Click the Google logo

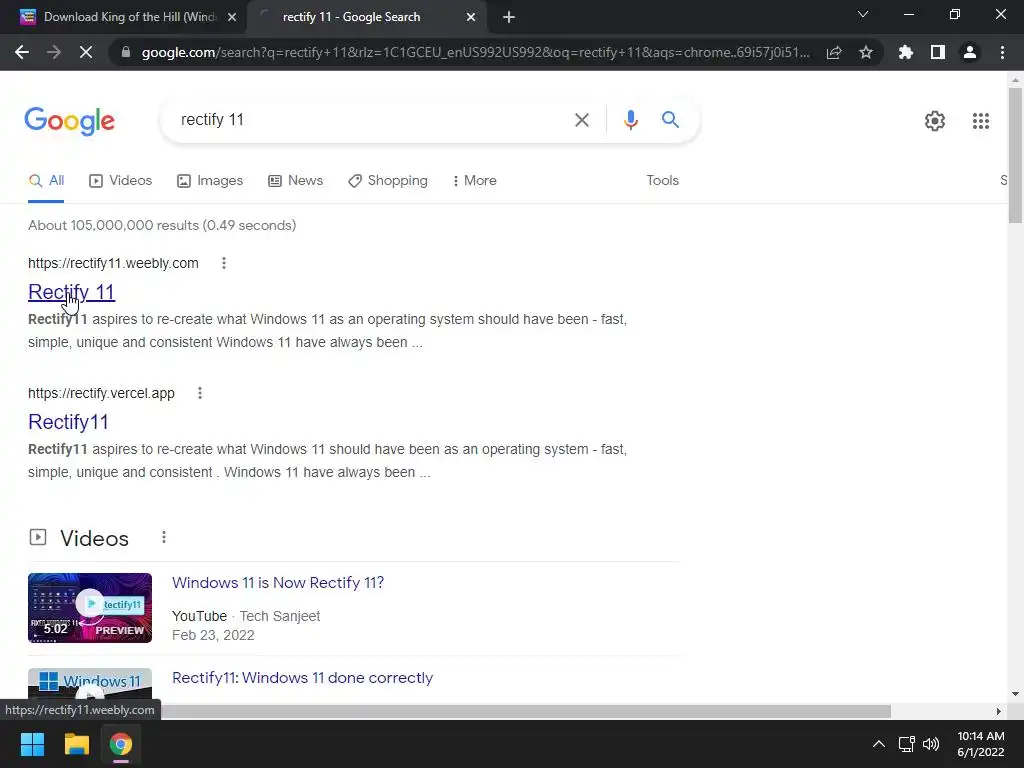(70, 121)
